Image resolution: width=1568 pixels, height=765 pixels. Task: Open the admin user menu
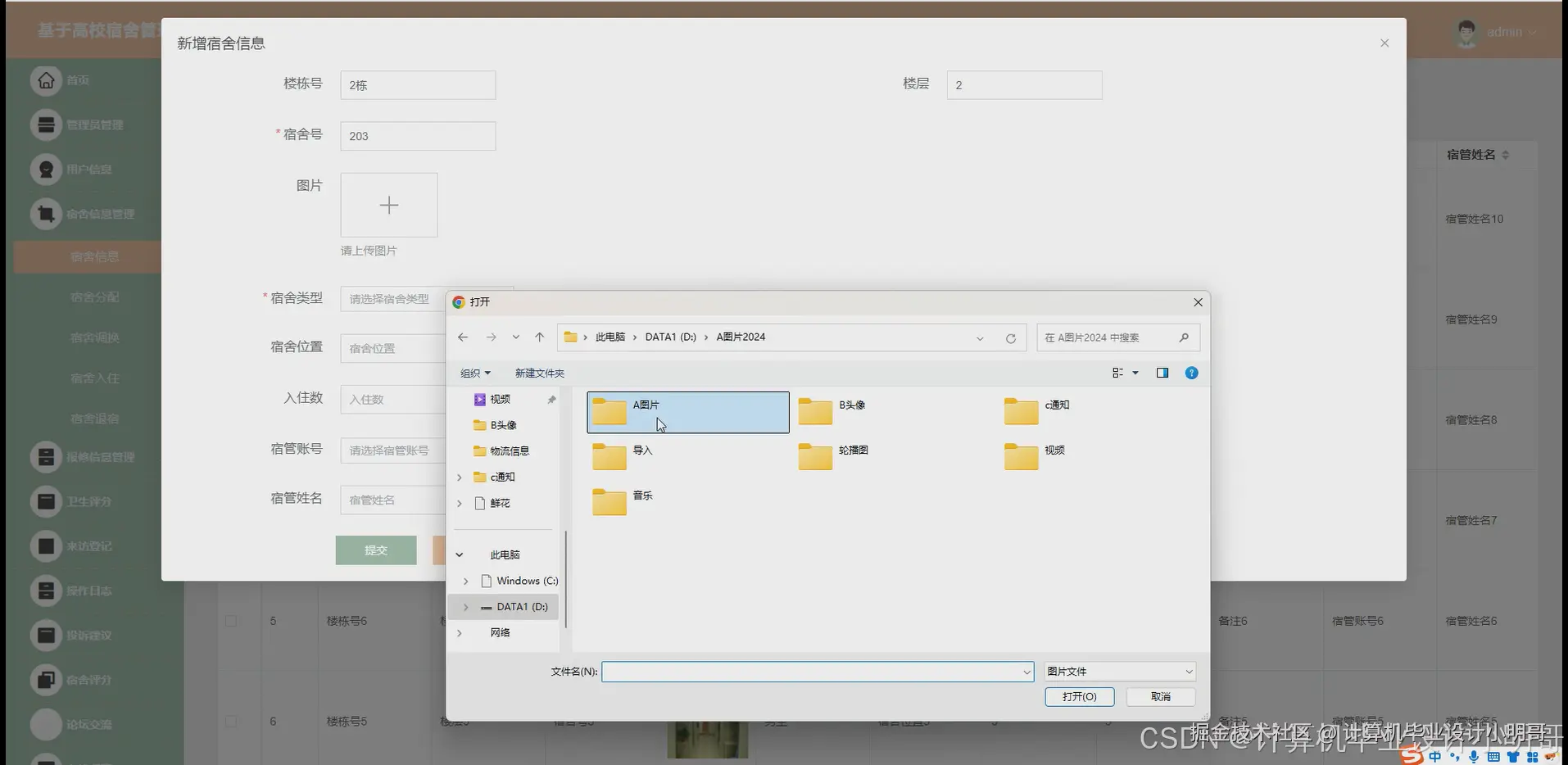click(1497, 32)
